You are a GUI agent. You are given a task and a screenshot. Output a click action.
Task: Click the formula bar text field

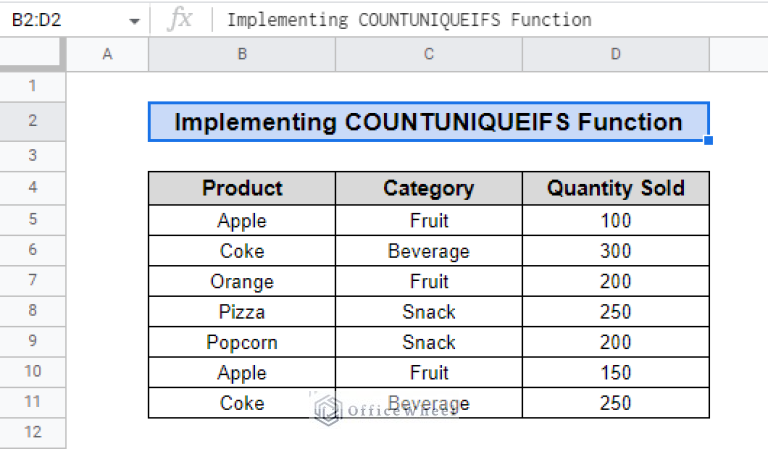tap(480, 20)
